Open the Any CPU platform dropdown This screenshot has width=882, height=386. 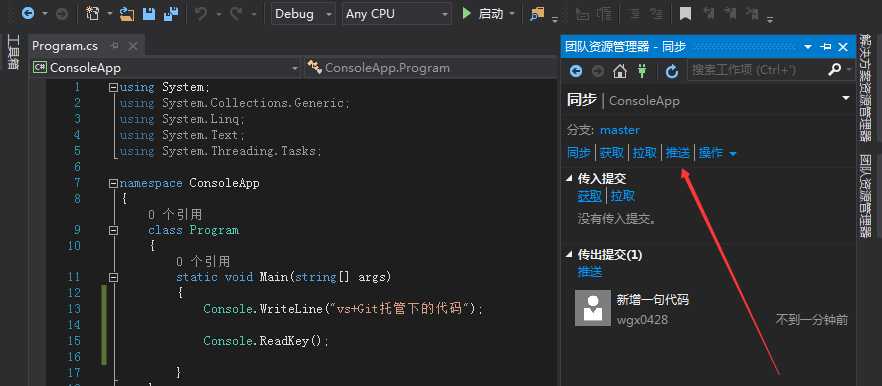(x=397, y=14)
